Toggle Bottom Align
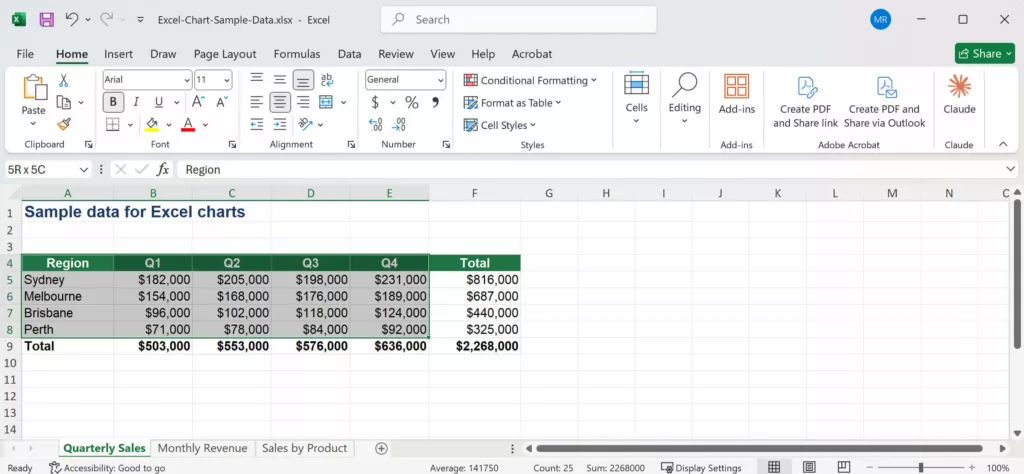1024x474 pixels. pyautogui.click(x=303, y=80)
